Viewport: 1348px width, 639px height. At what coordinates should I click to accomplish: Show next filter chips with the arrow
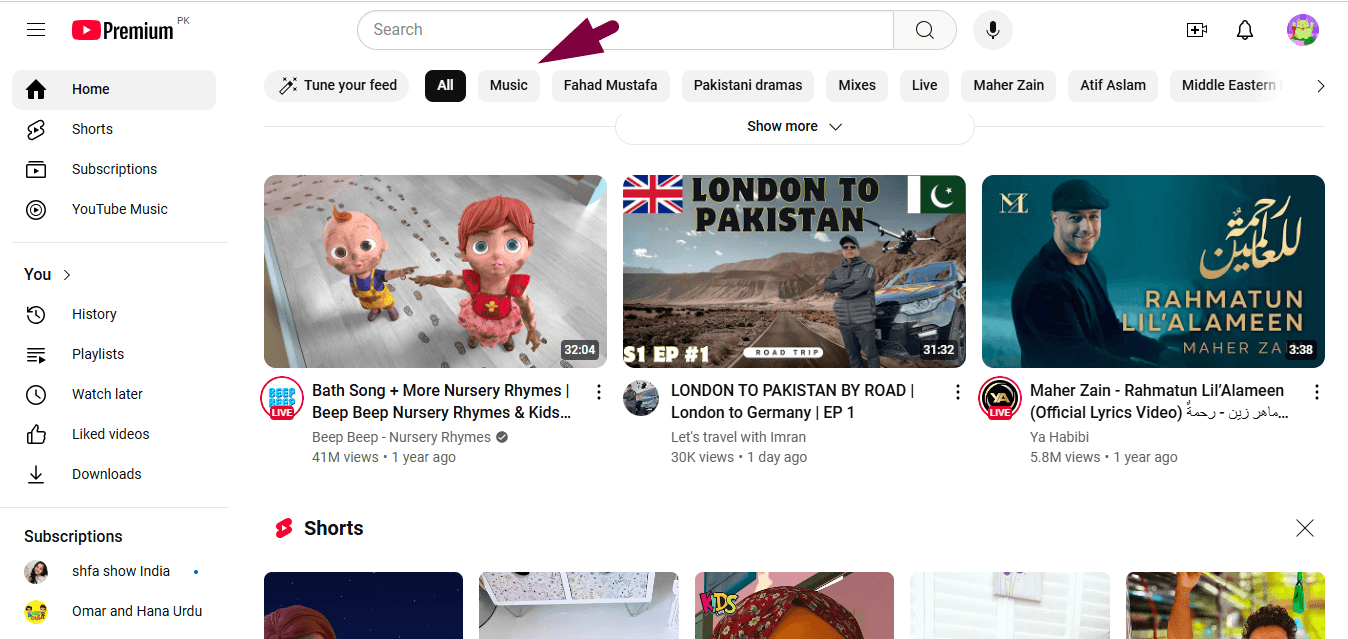pyautogui.click(x=1320, y=86)
